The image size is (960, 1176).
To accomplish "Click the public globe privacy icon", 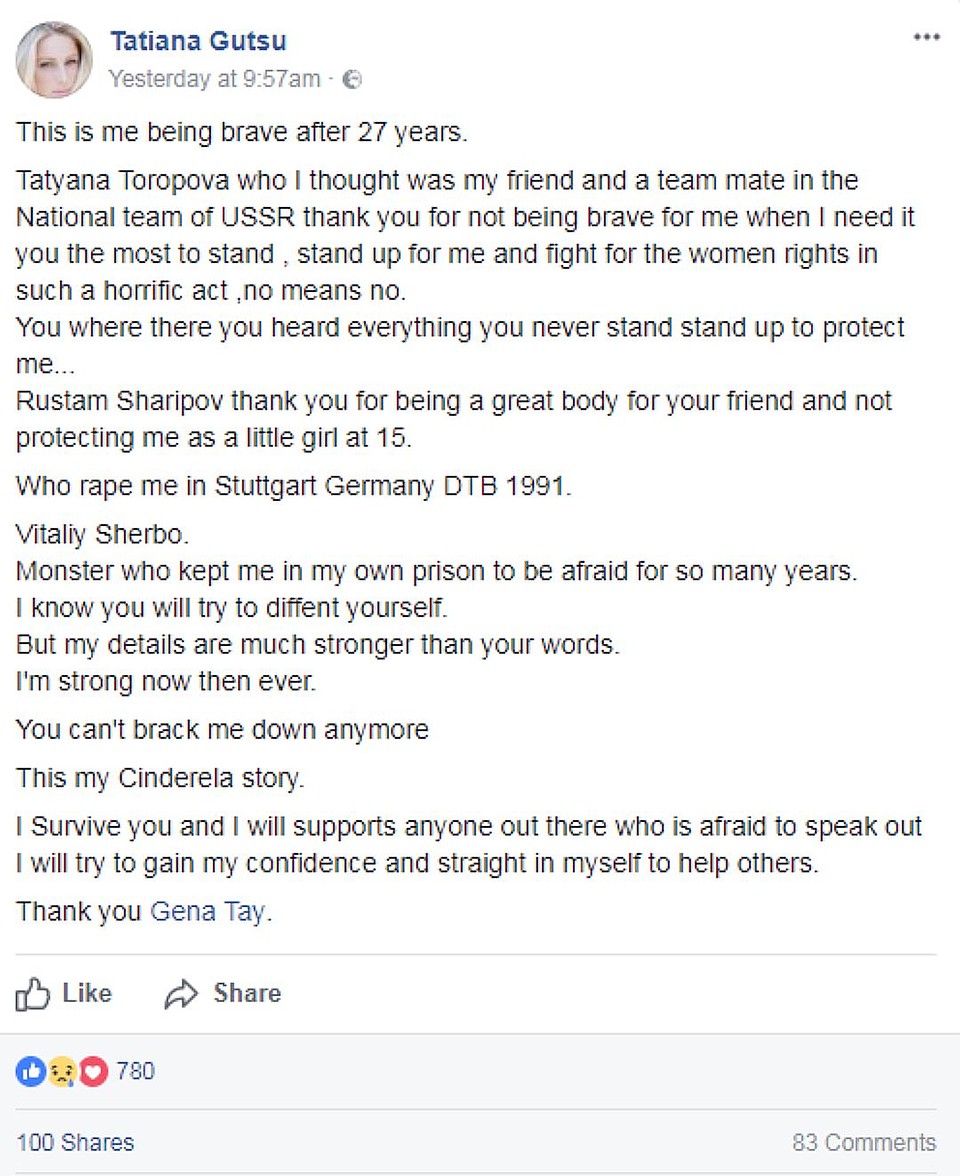I will (x=352, y=80).
